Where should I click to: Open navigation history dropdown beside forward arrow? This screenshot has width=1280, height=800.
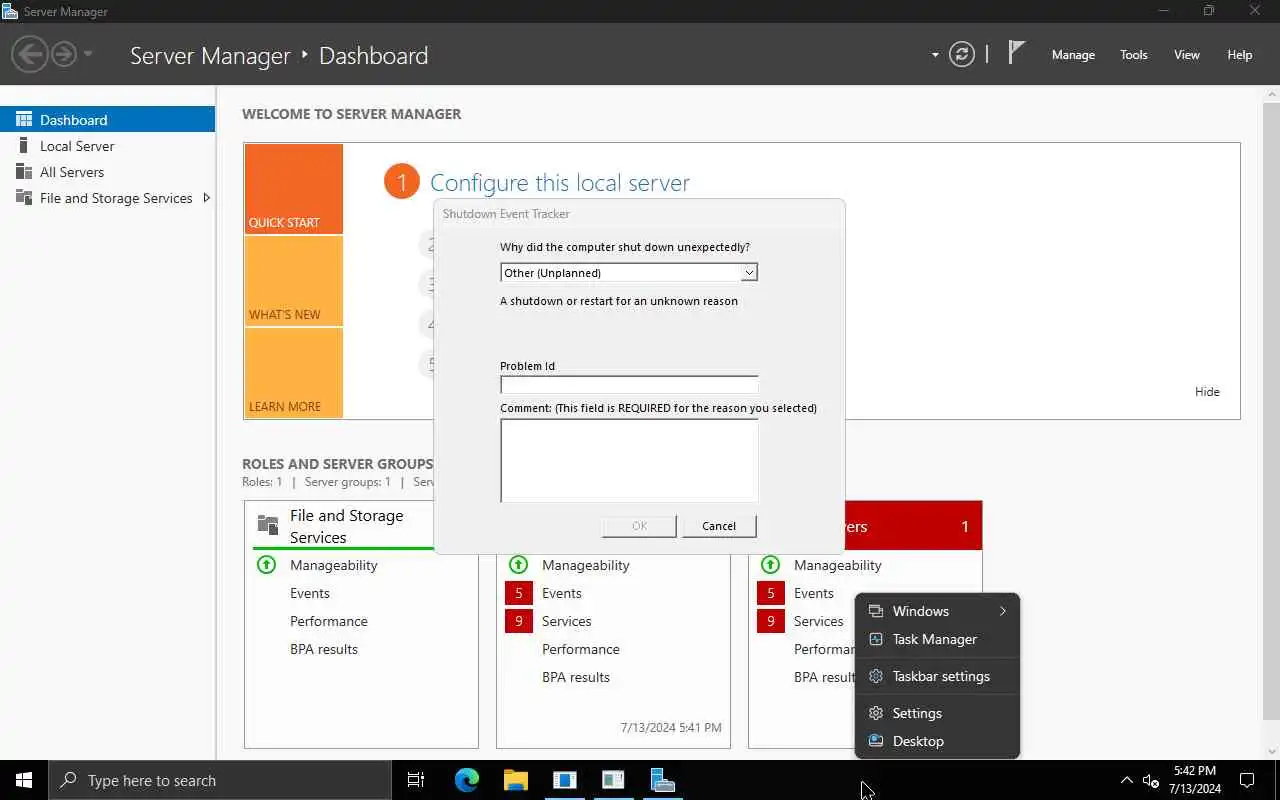88,54
